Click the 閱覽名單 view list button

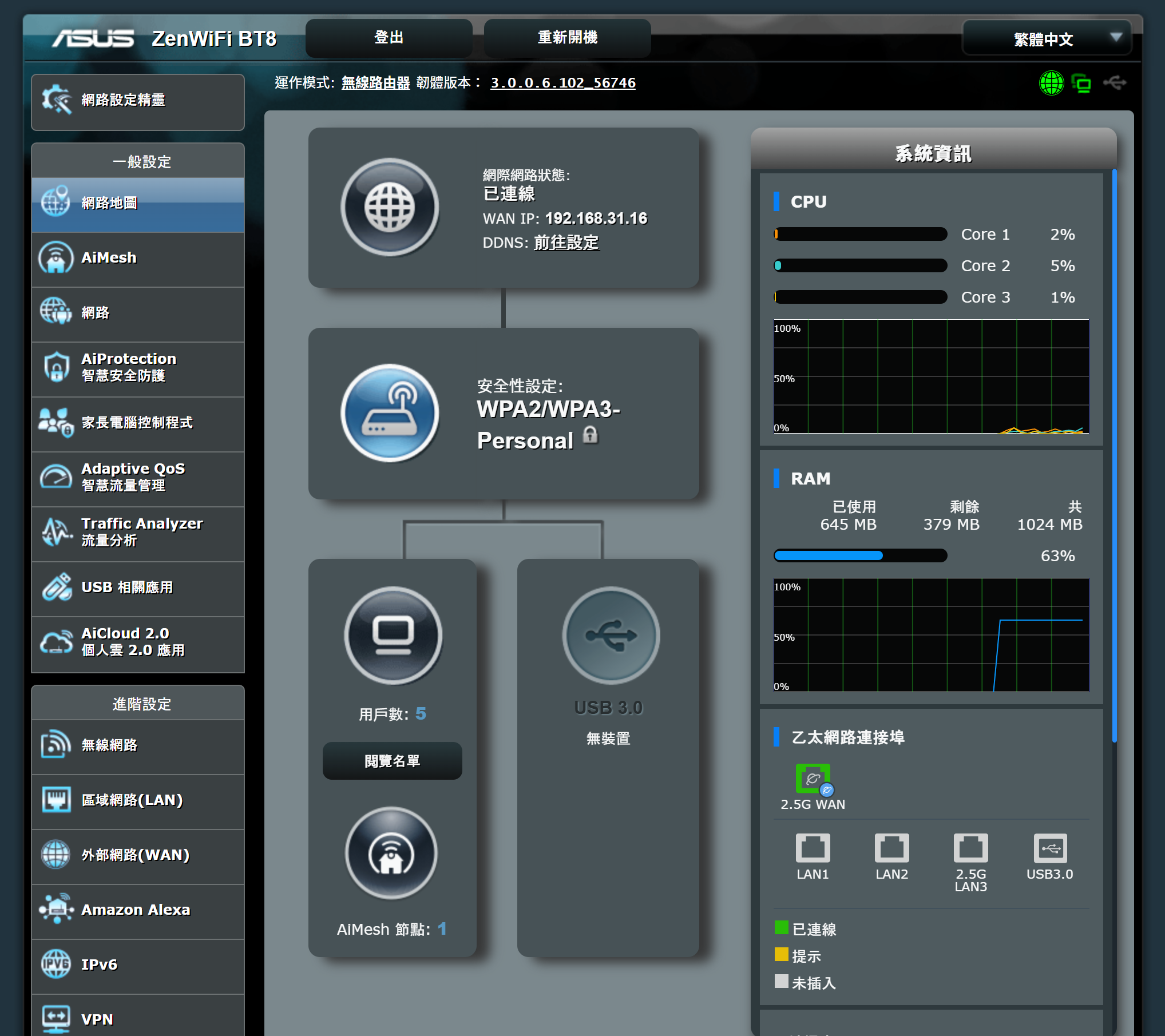[392, 761]
